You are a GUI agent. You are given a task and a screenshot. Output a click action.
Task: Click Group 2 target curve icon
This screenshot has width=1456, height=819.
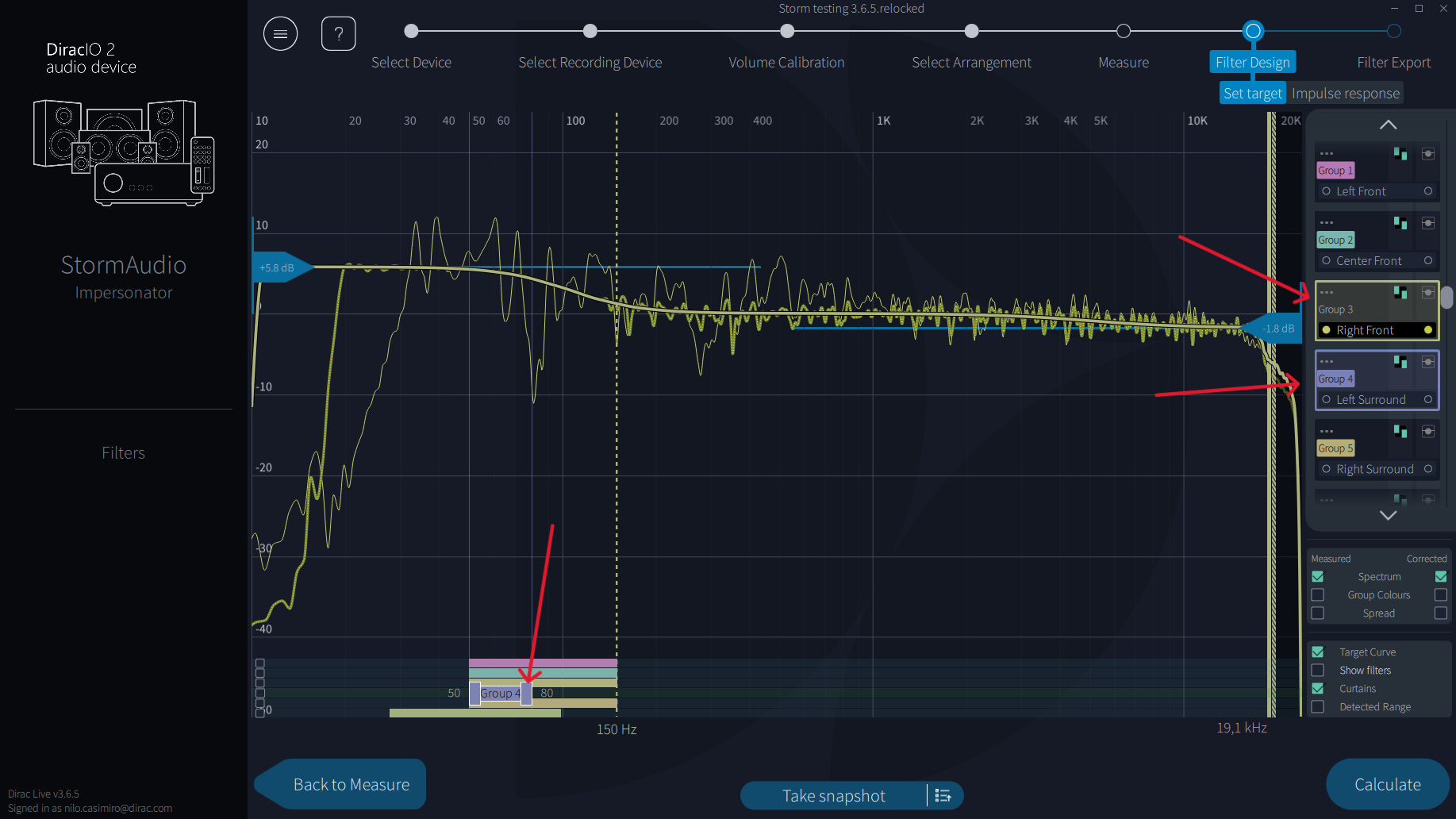1400,223
